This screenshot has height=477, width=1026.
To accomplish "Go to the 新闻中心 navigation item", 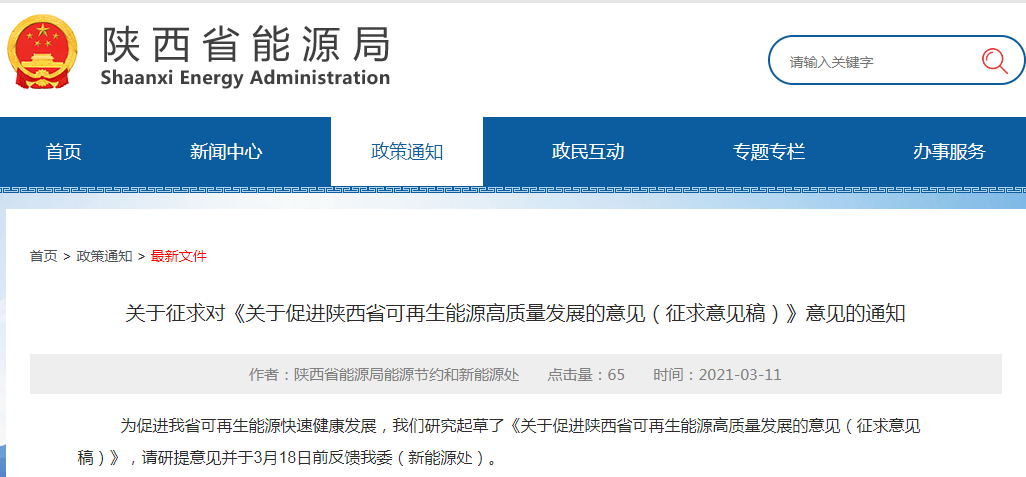I will tap(226, 152).
